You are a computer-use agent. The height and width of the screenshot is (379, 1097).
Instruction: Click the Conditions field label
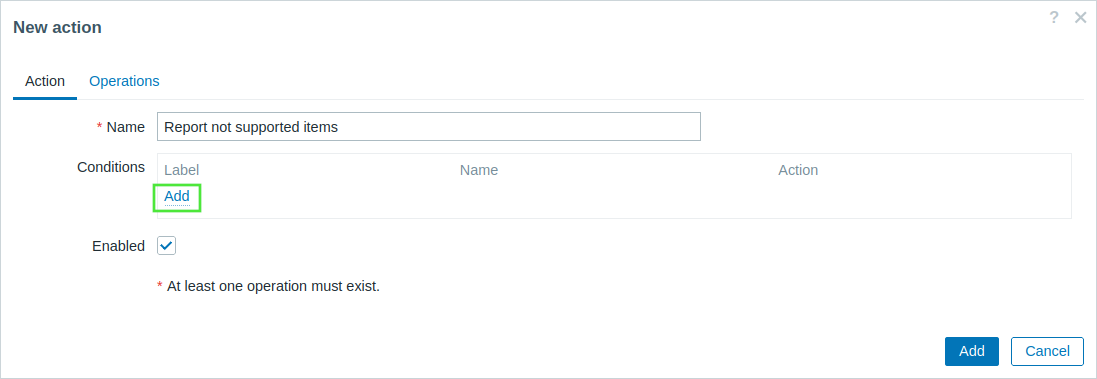[x=111, y=167]
